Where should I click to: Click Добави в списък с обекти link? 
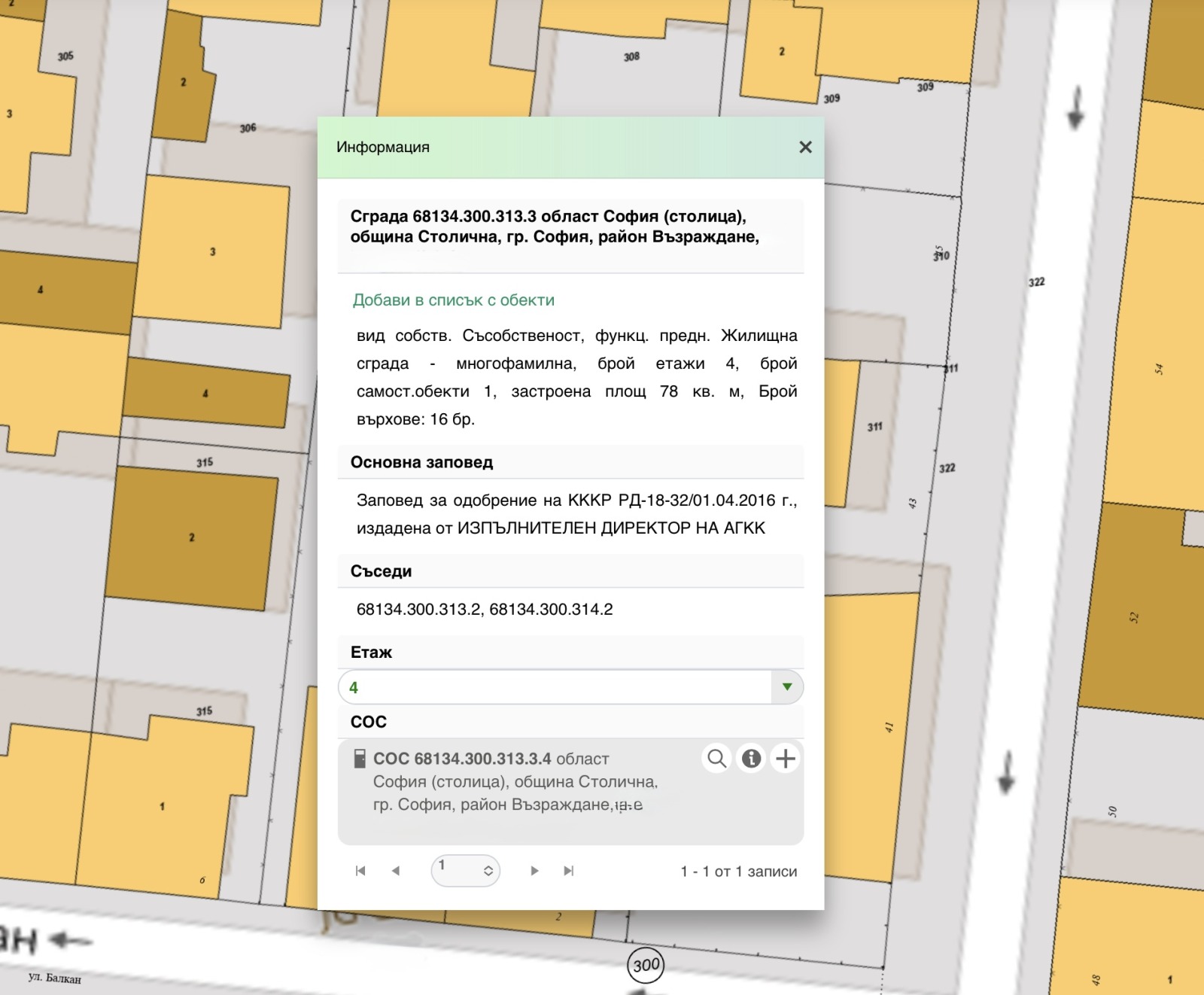(453, 300)
